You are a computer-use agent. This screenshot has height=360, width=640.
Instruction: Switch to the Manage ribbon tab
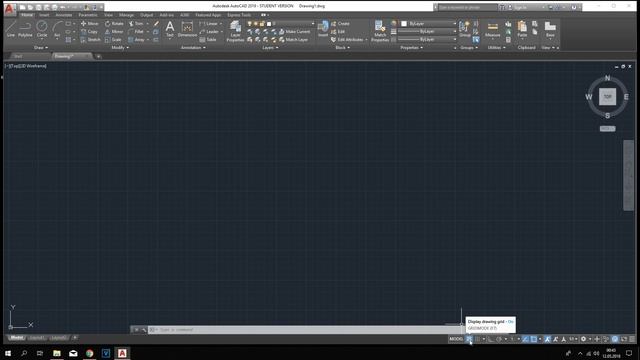[x=126, y=15]
